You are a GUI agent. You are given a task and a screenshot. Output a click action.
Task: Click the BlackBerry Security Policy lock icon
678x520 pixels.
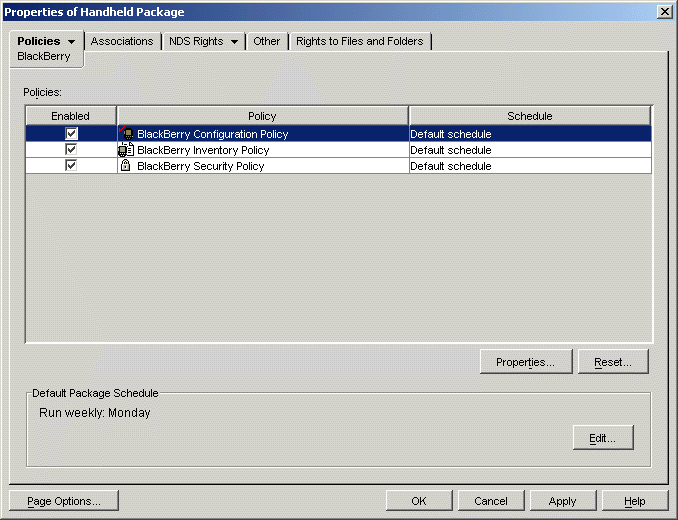pyautogui.click(x=125, y=165)
